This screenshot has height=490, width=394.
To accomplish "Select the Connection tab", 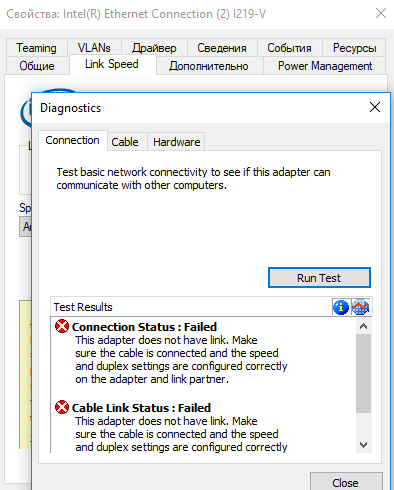I will point(73,140).
